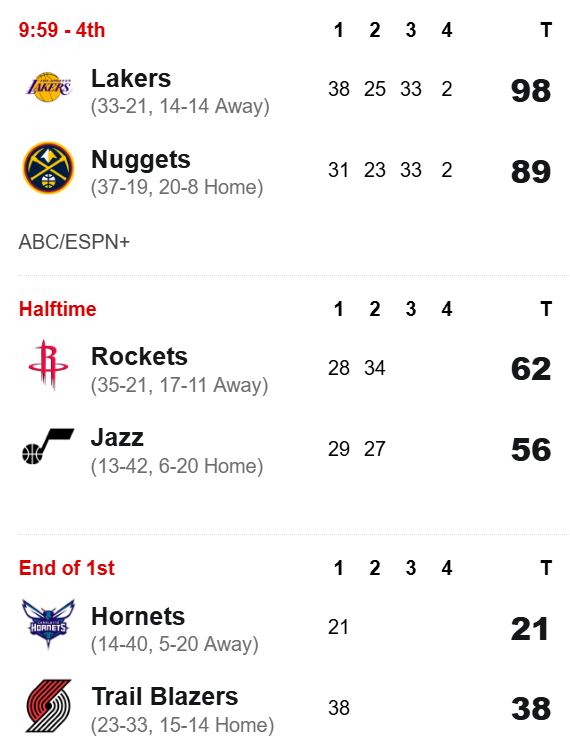Open the Trail Blazers team logo
This screenshot has height=749, width=570.
48,706
